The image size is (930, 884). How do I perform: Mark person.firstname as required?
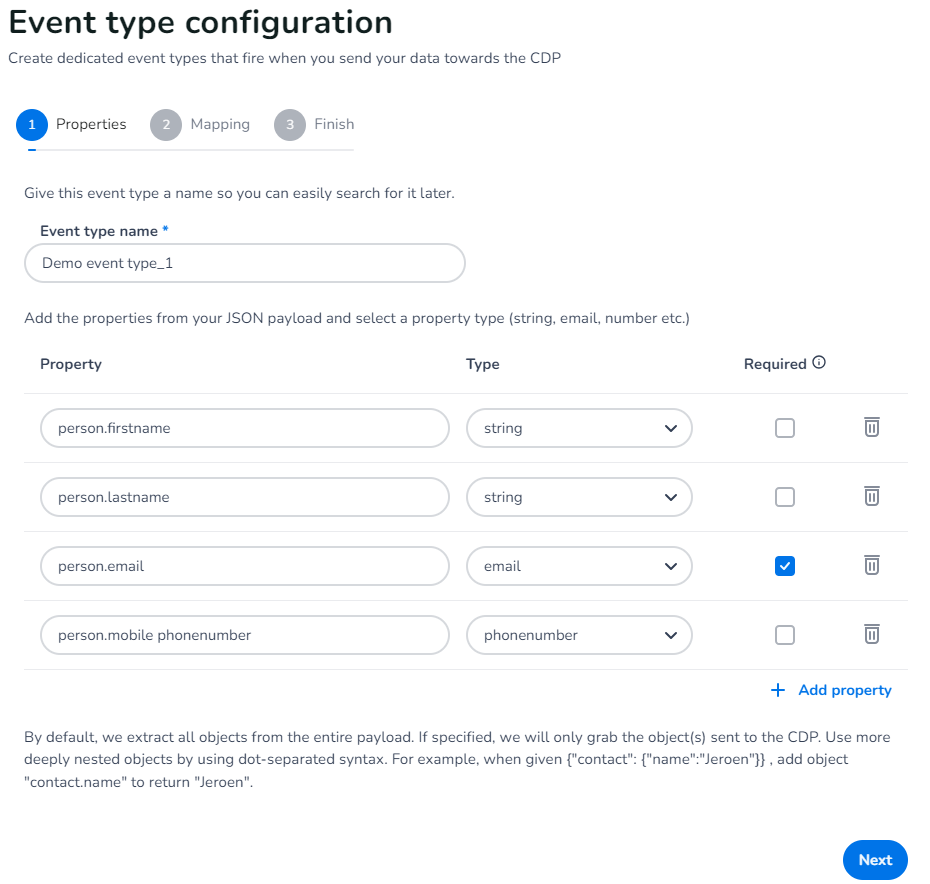785,428
